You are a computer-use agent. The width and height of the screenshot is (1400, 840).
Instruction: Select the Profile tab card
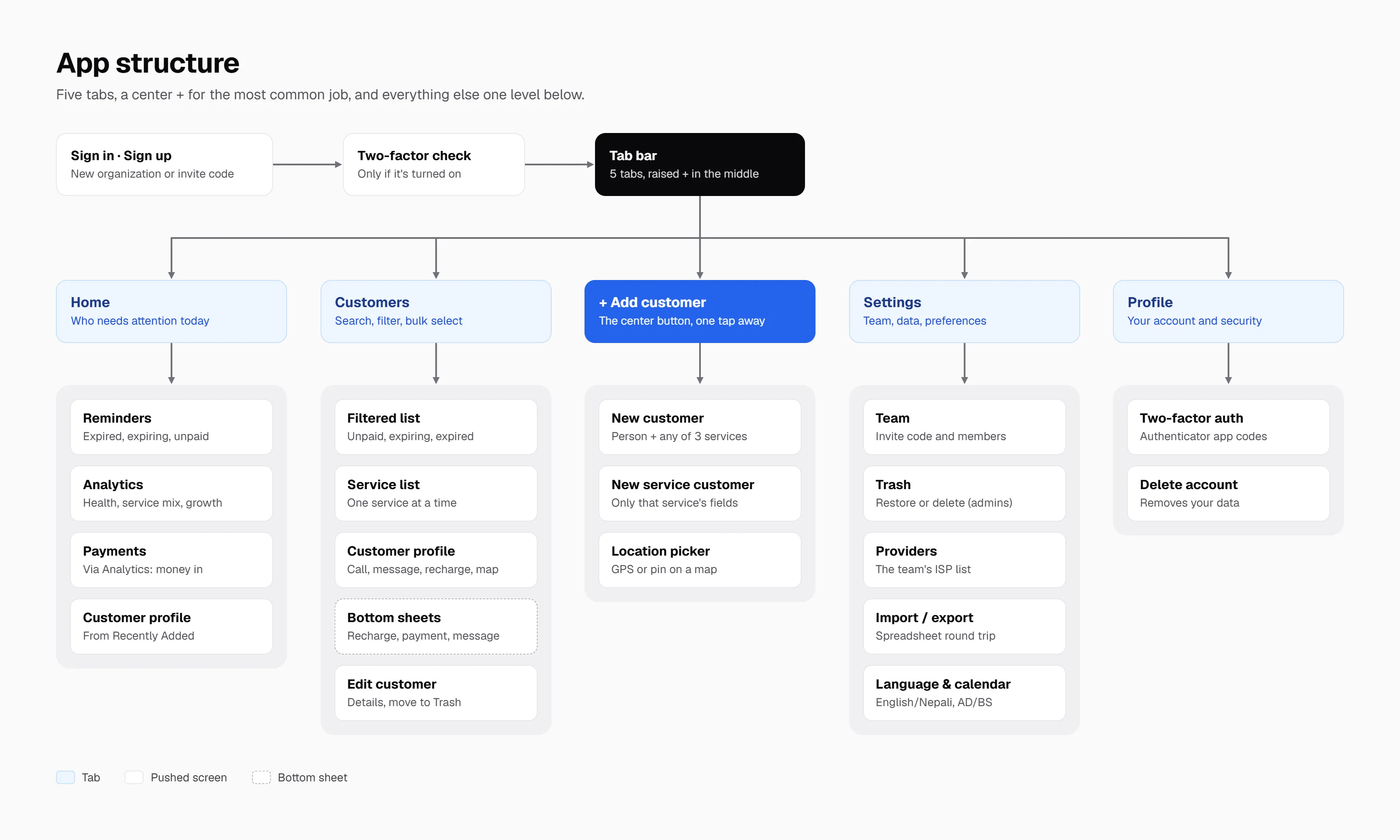pos(1228,311)
